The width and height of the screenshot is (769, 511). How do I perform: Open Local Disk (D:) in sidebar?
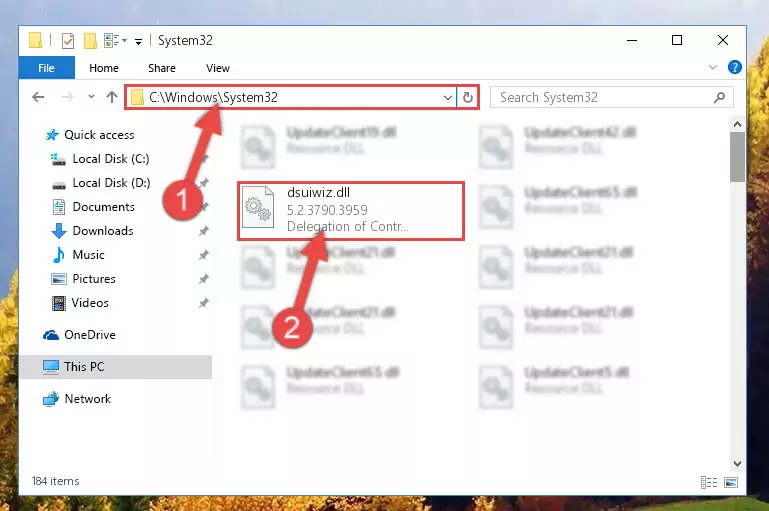point(111,183)
